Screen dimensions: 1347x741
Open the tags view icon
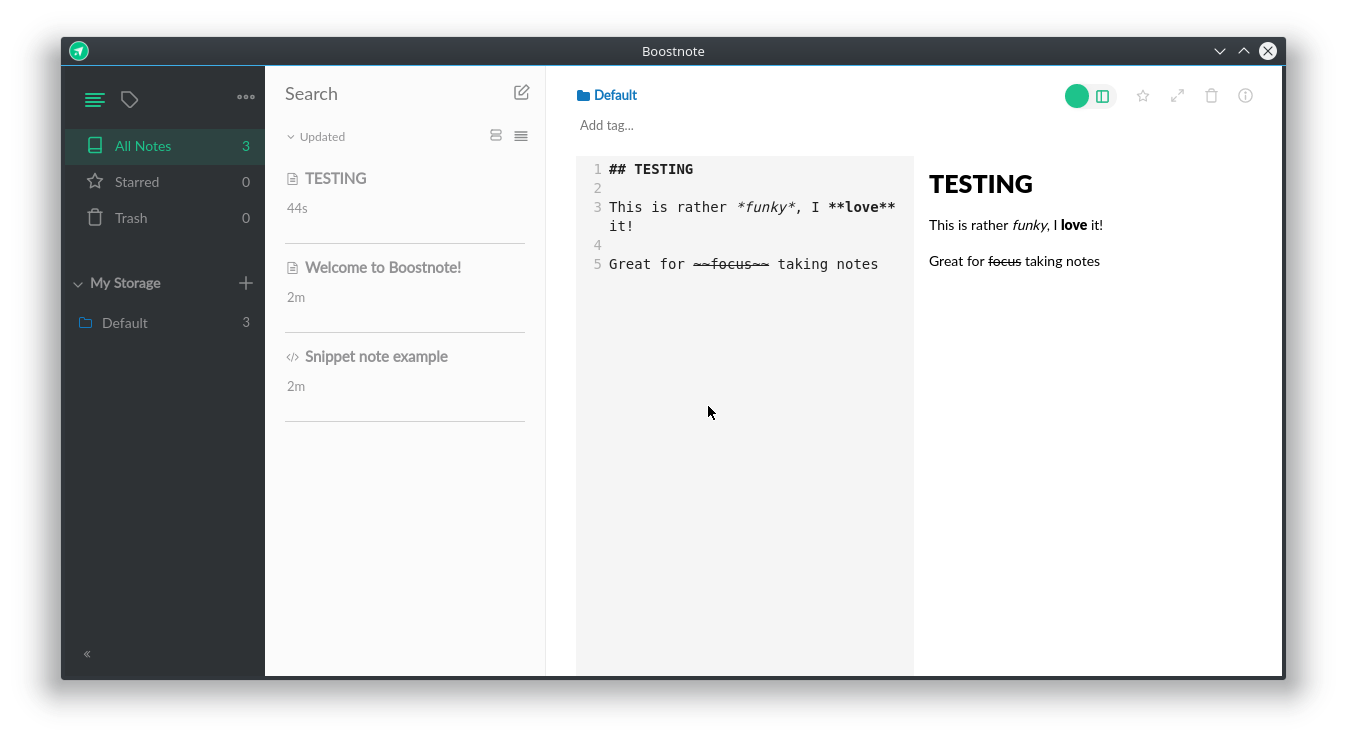[129, 100]
